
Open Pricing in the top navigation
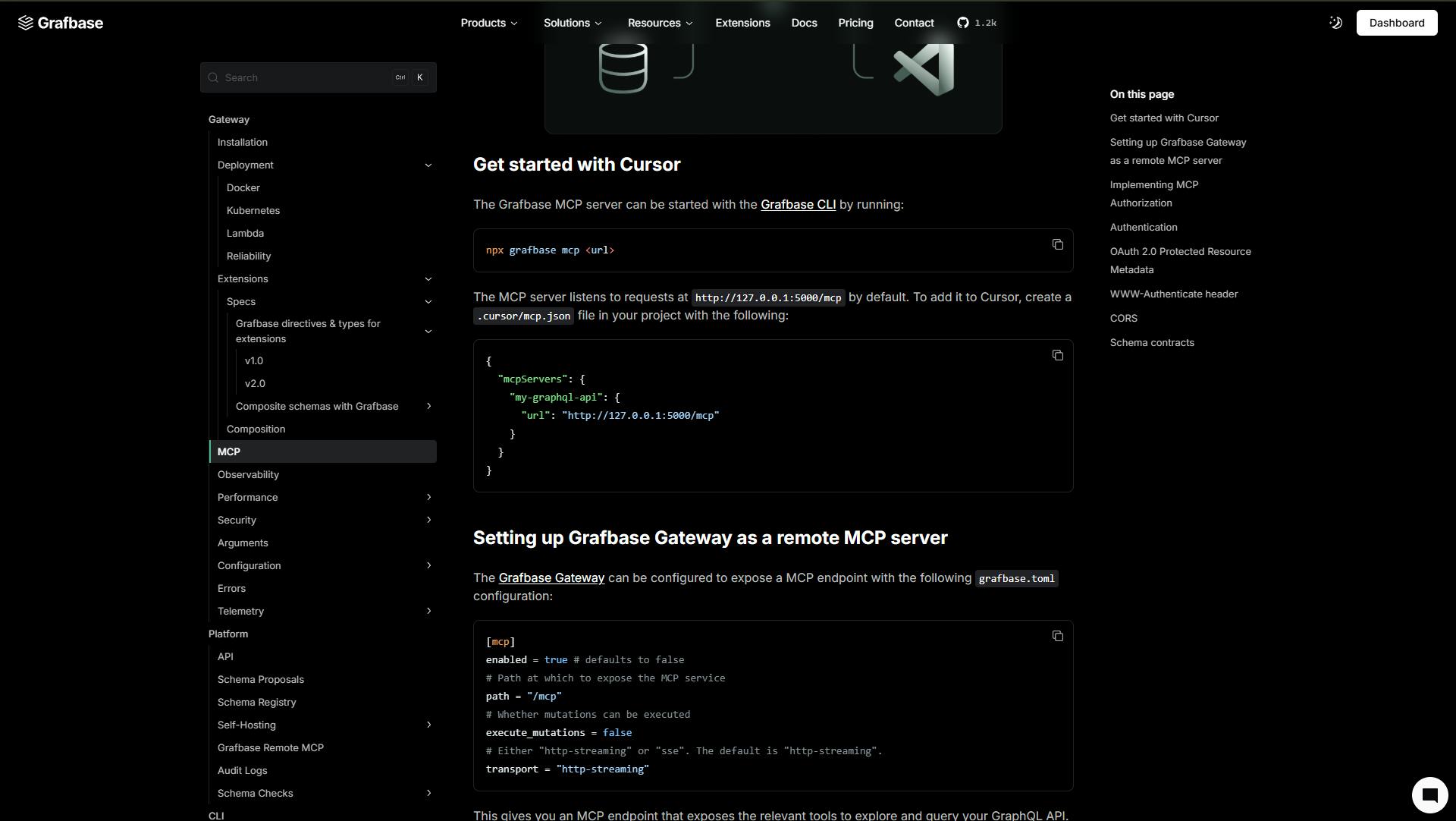pyautogui.click(x=855, y=23)
